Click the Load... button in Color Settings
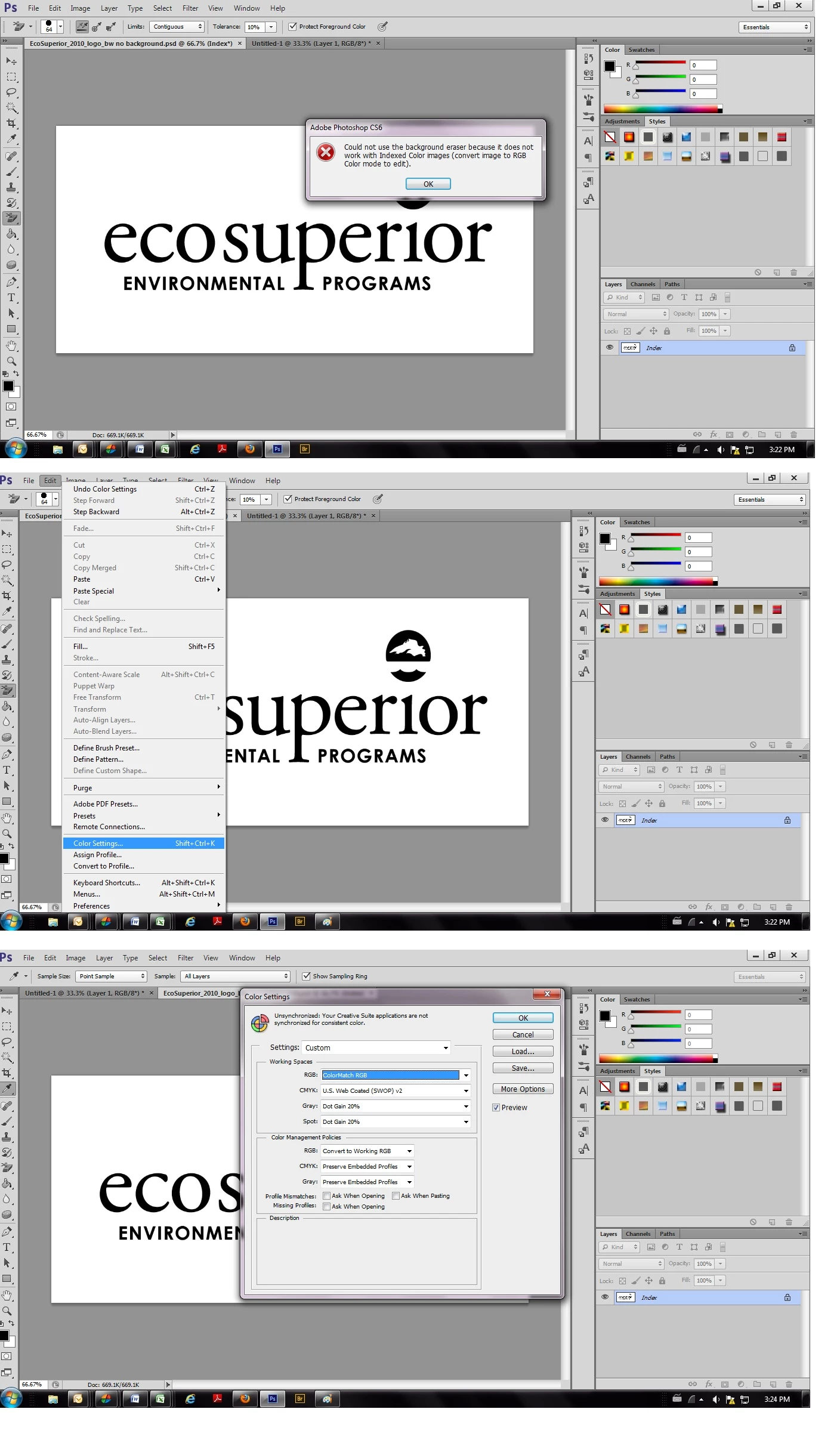 (x=523, y=1051)
